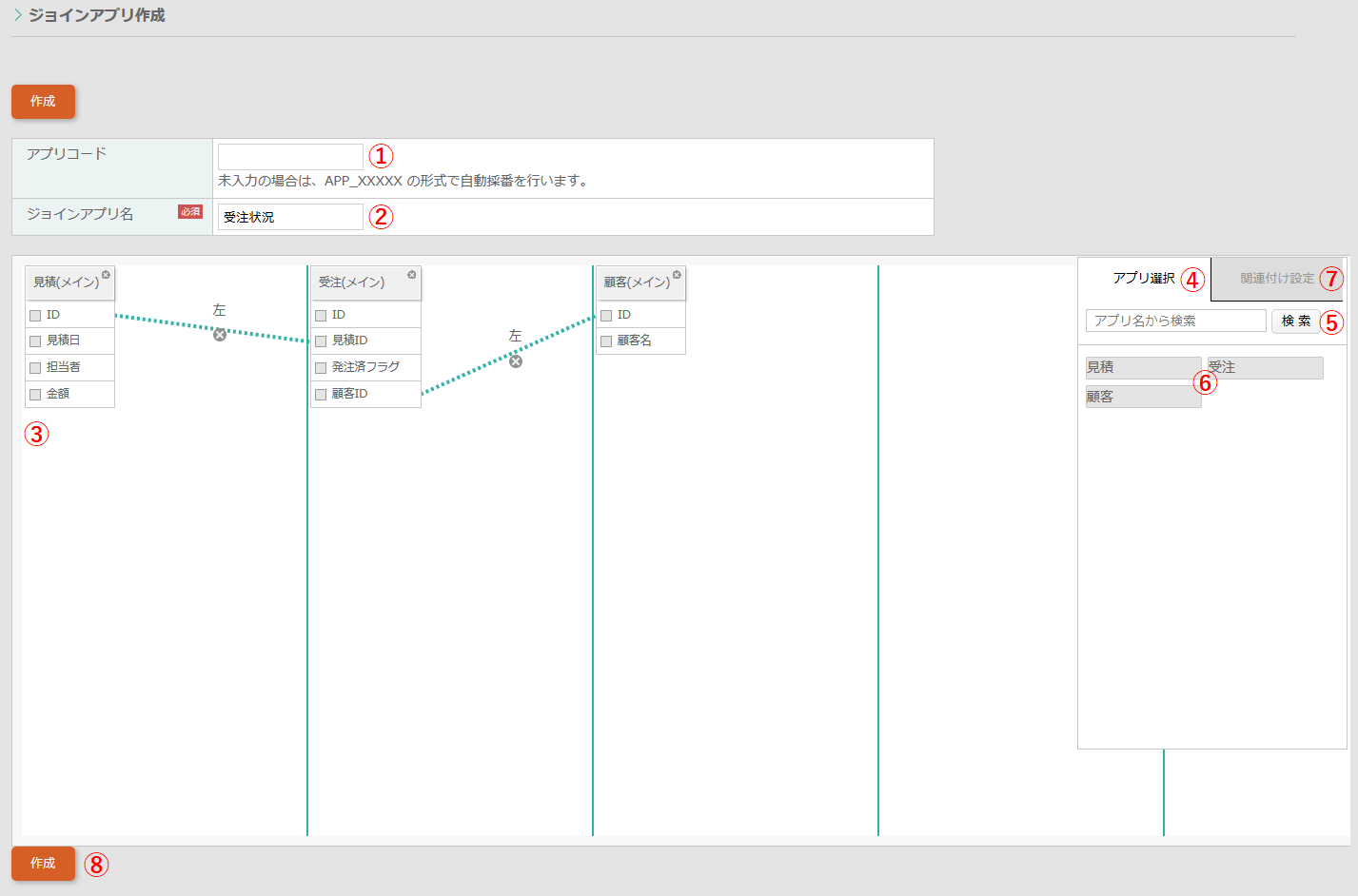Viewport: 1358px width, 896px height.
Task: Check the ID field in 顧客(メイン)
Action: click(606, 316)
